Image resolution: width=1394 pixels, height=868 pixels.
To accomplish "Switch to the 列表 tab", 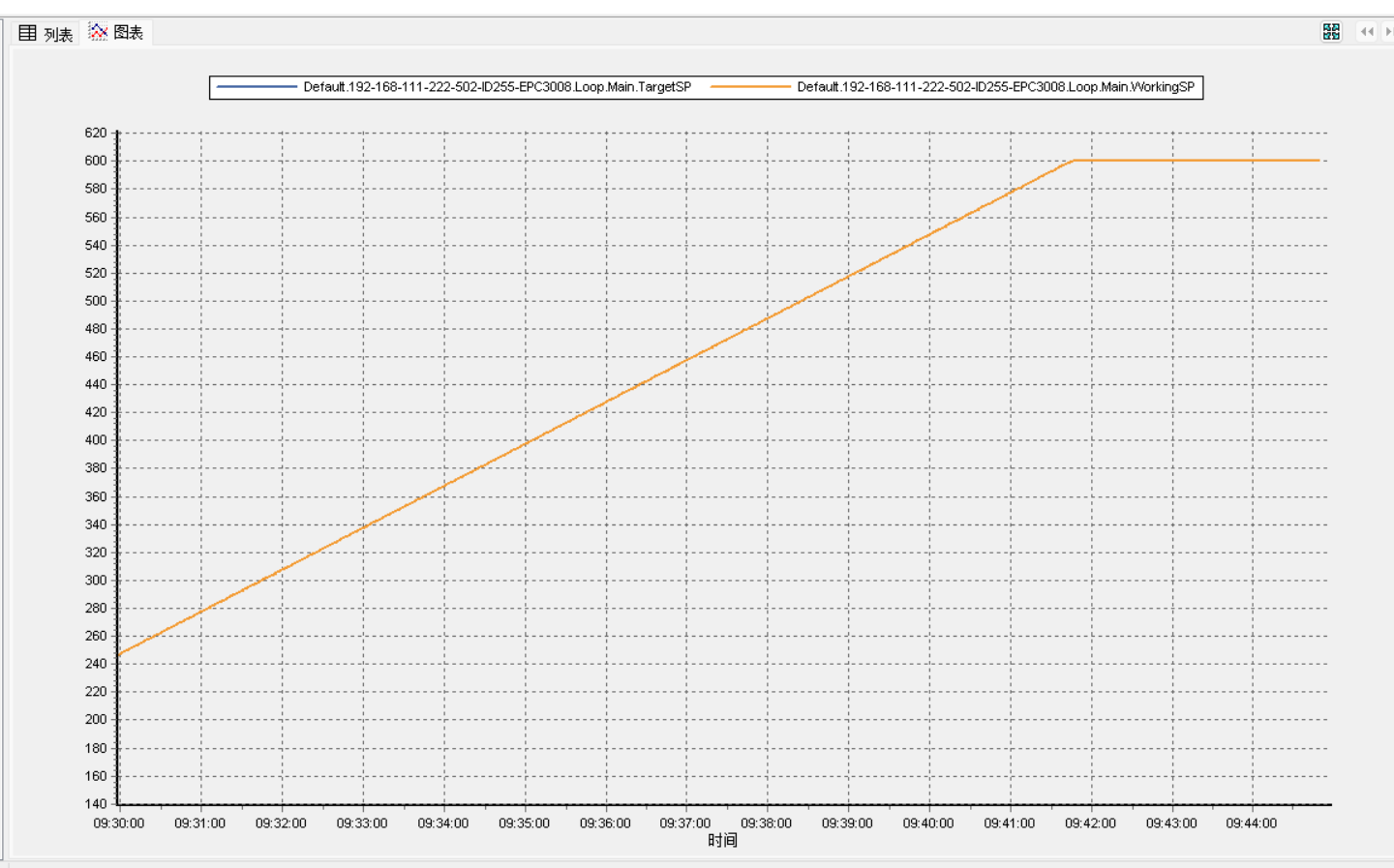I will coord(45,33).
